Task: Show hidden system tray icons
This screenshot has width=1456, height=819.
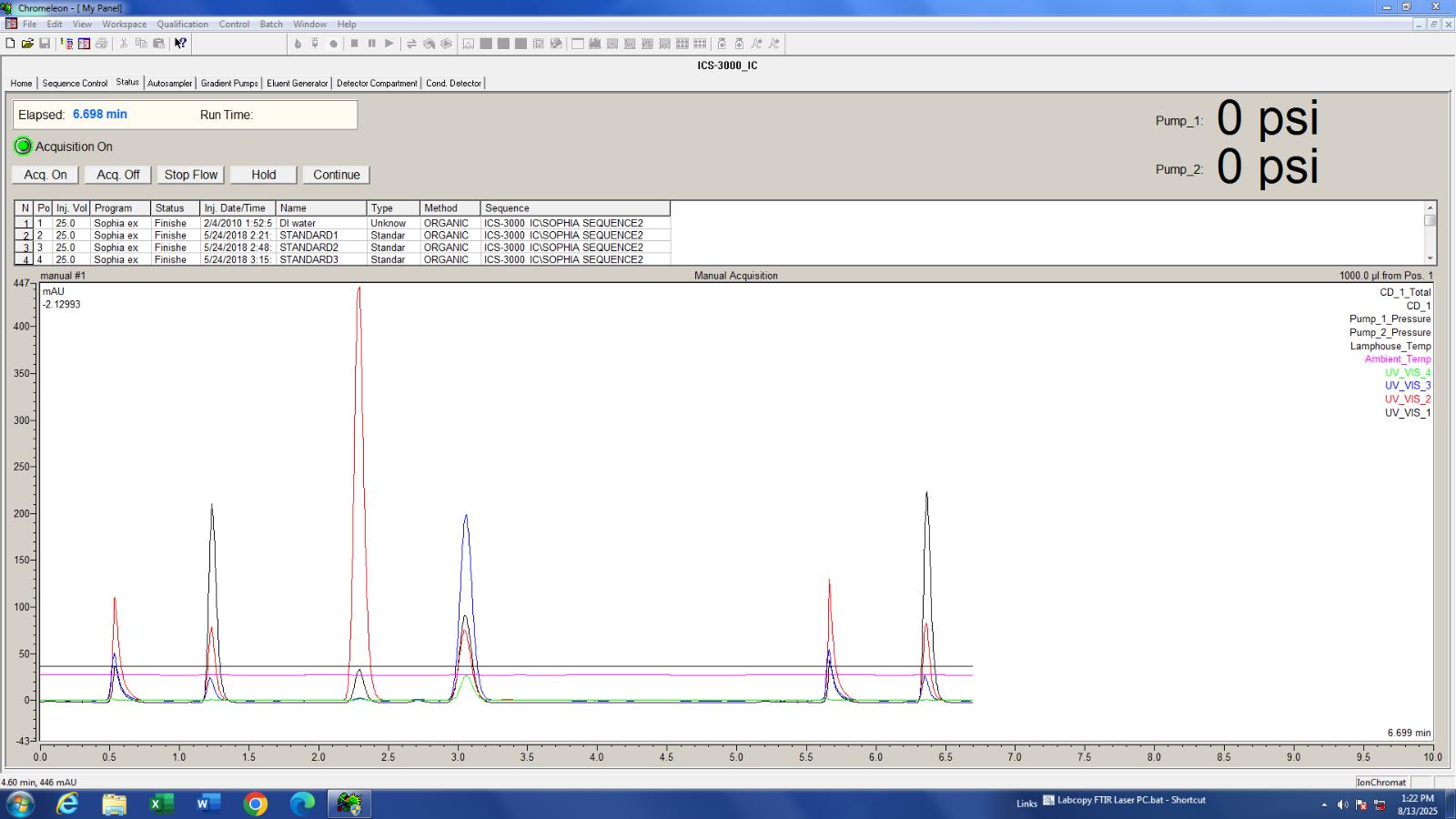Action: [1323, 804]
